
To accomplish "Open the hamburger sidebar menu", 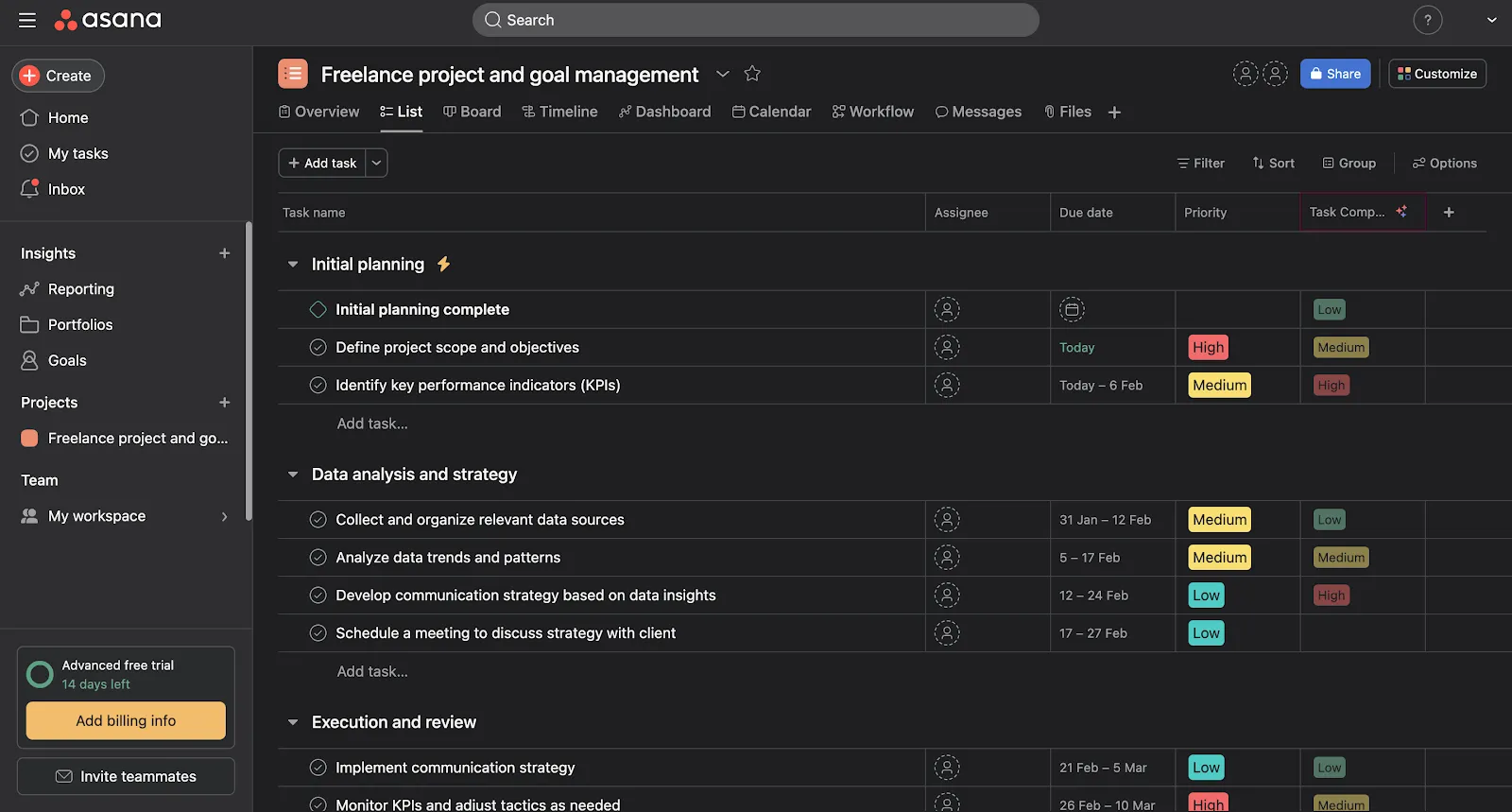I will click(27, 20).
